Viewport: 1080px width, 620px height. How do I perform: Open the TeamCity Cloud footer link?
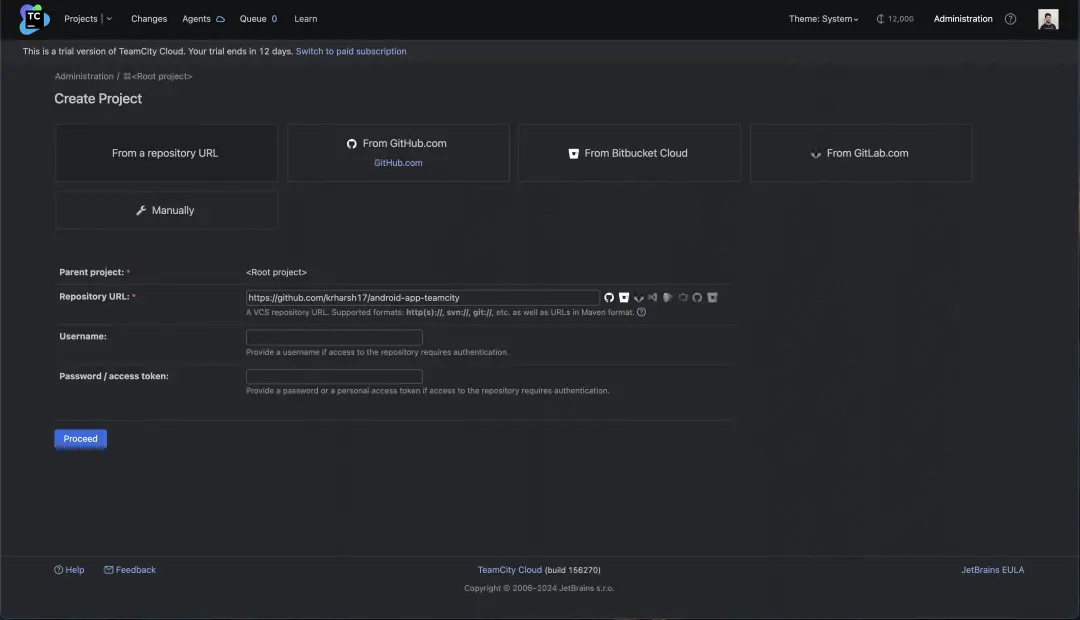[510, 570]
